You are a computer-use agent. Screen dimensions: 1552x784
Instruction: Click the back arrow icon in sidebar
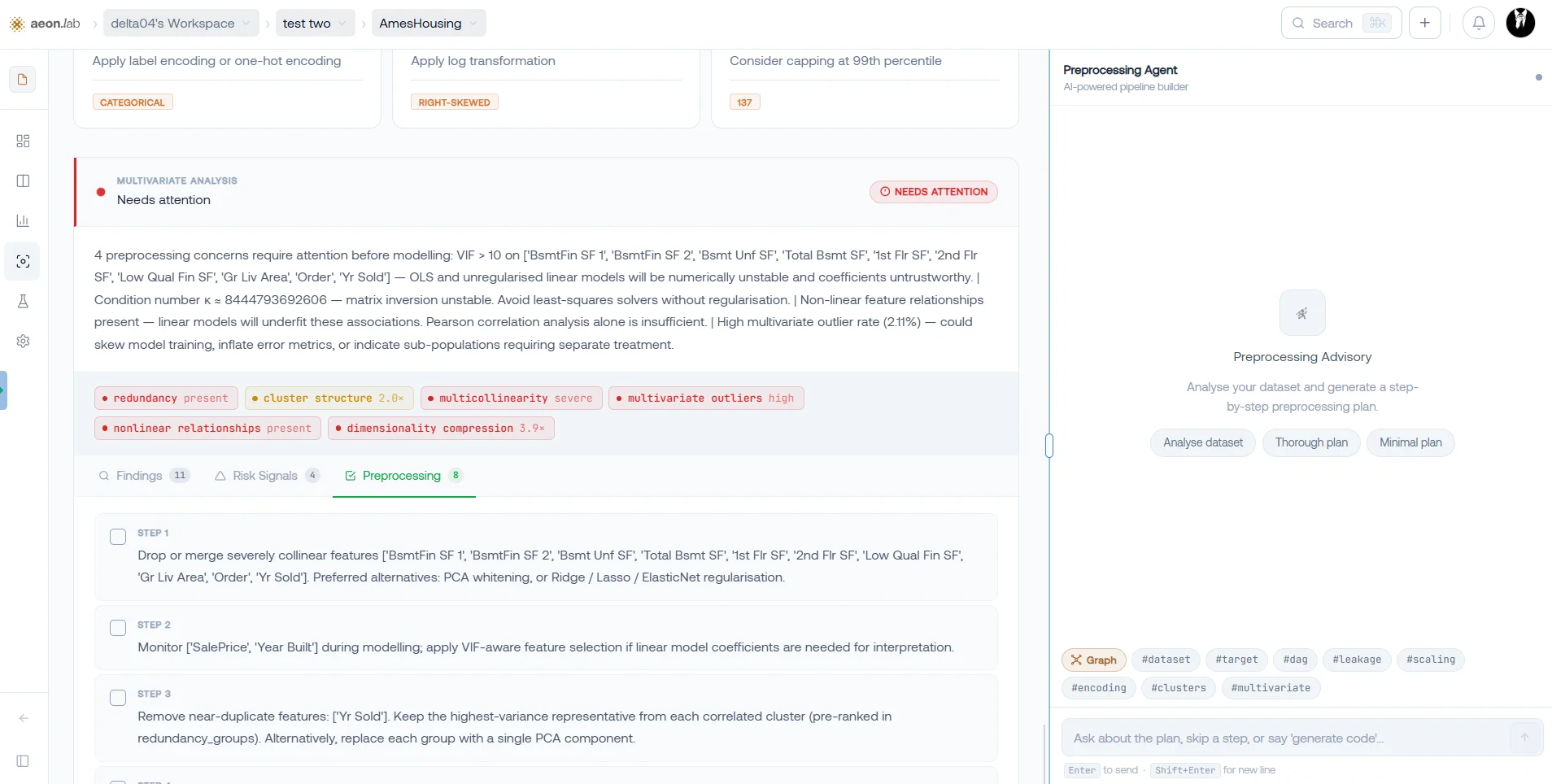pos(23,718)
